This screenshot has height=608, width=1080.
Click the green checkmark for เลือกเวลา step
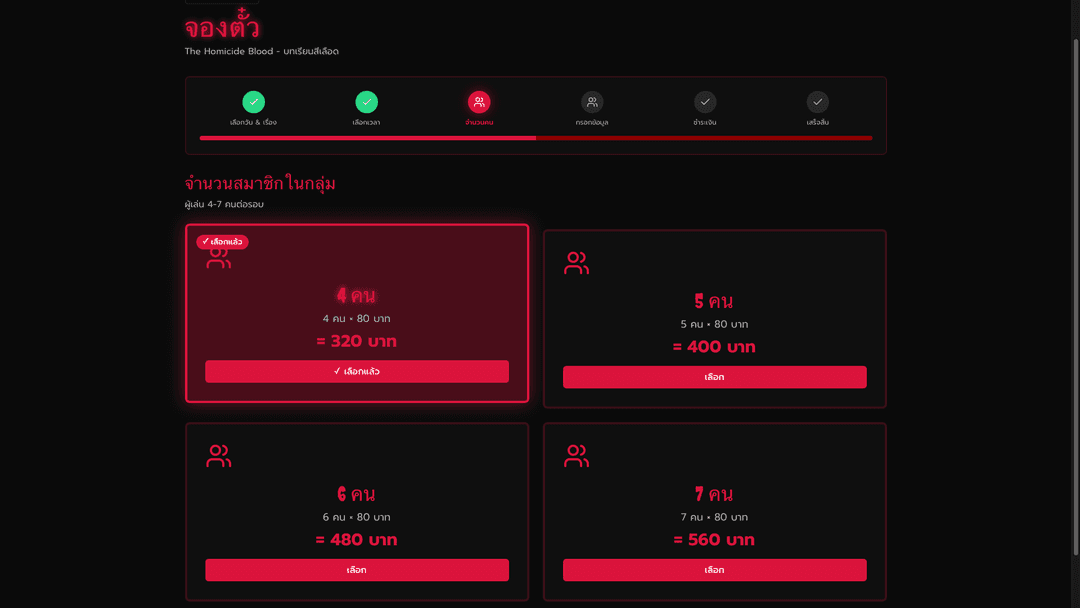(366, 102)
